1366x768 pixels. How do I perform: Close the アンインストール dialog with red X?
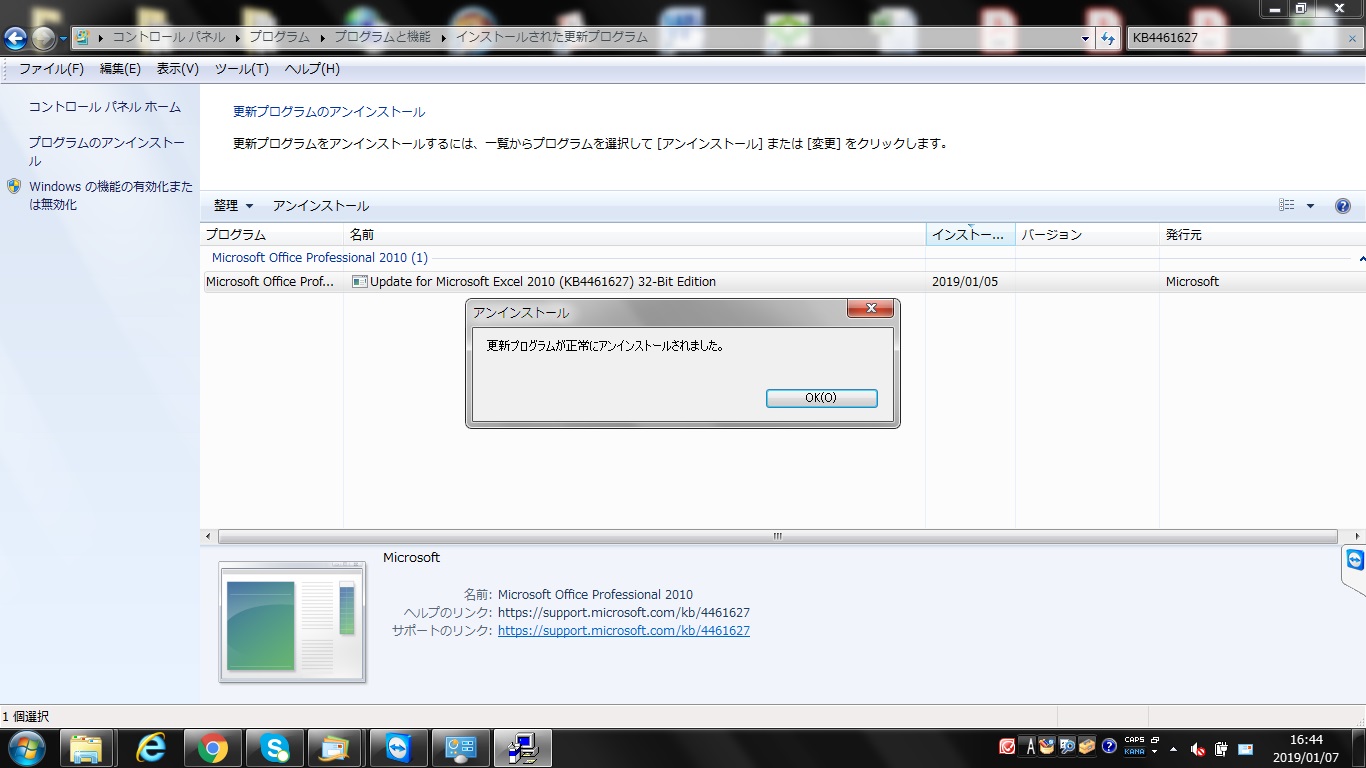[870, 308]
